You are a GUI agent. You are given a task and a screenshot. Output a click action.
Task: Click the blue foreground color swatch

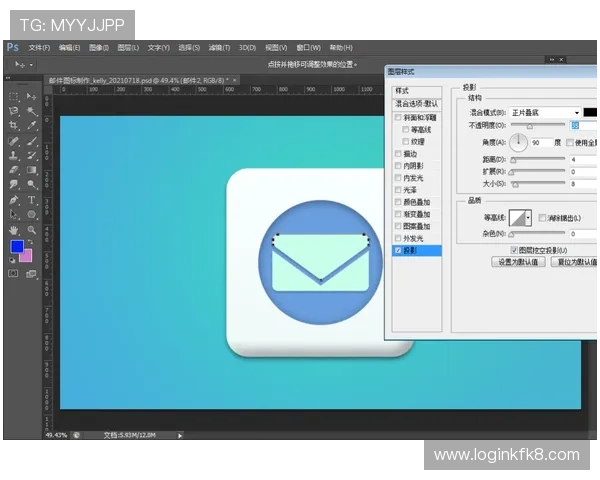17,247
